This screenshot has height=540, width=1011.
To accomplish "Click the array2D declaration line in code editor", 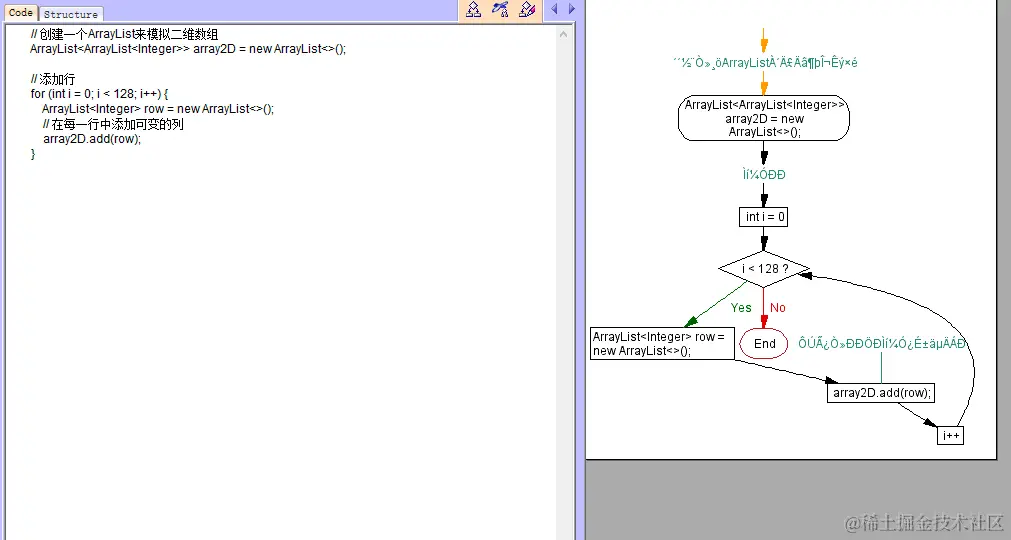I will (188, 49).
